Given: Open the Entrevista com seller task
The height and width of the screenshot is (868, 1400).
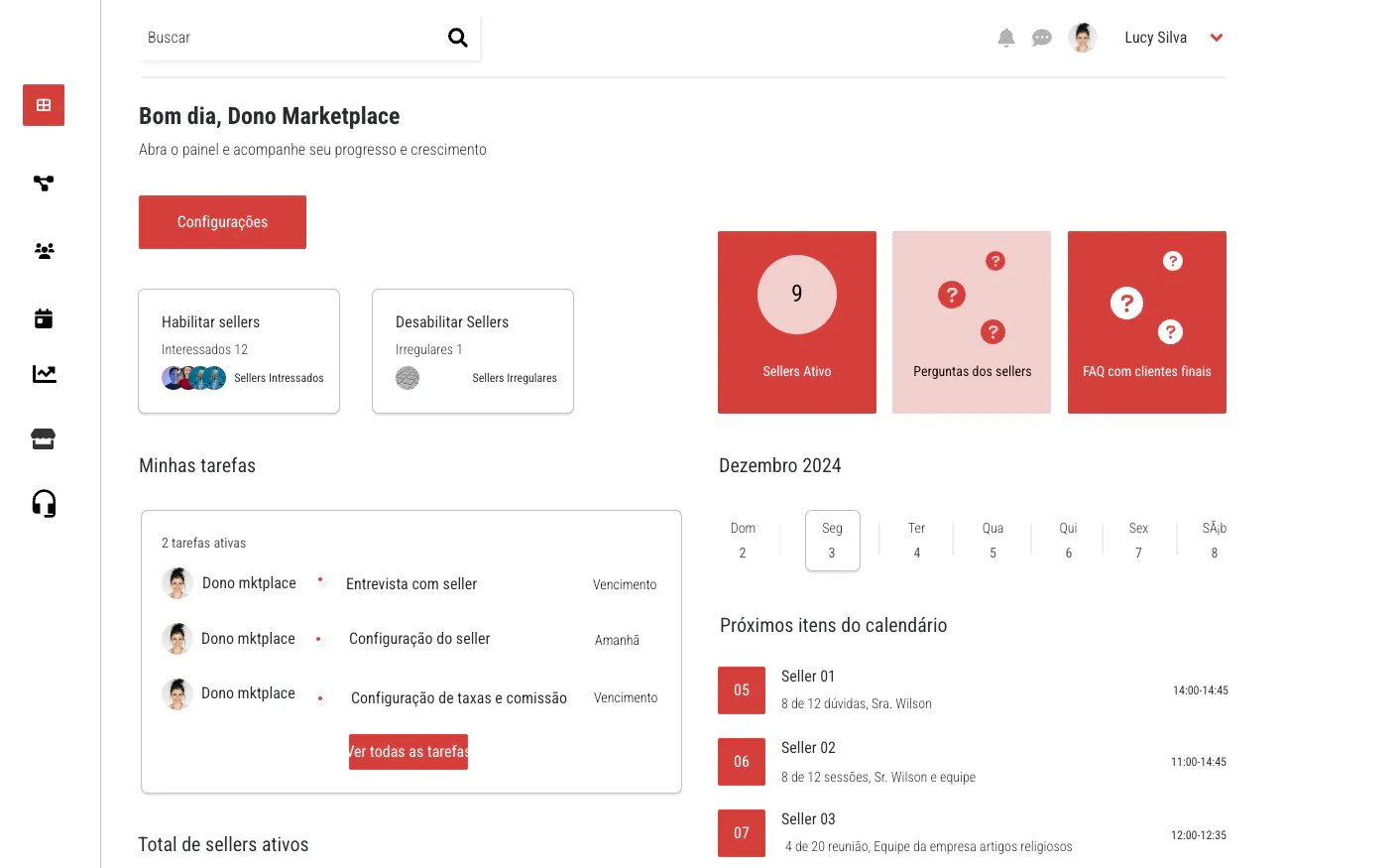Looking at the screenshot, I should 411,584.
